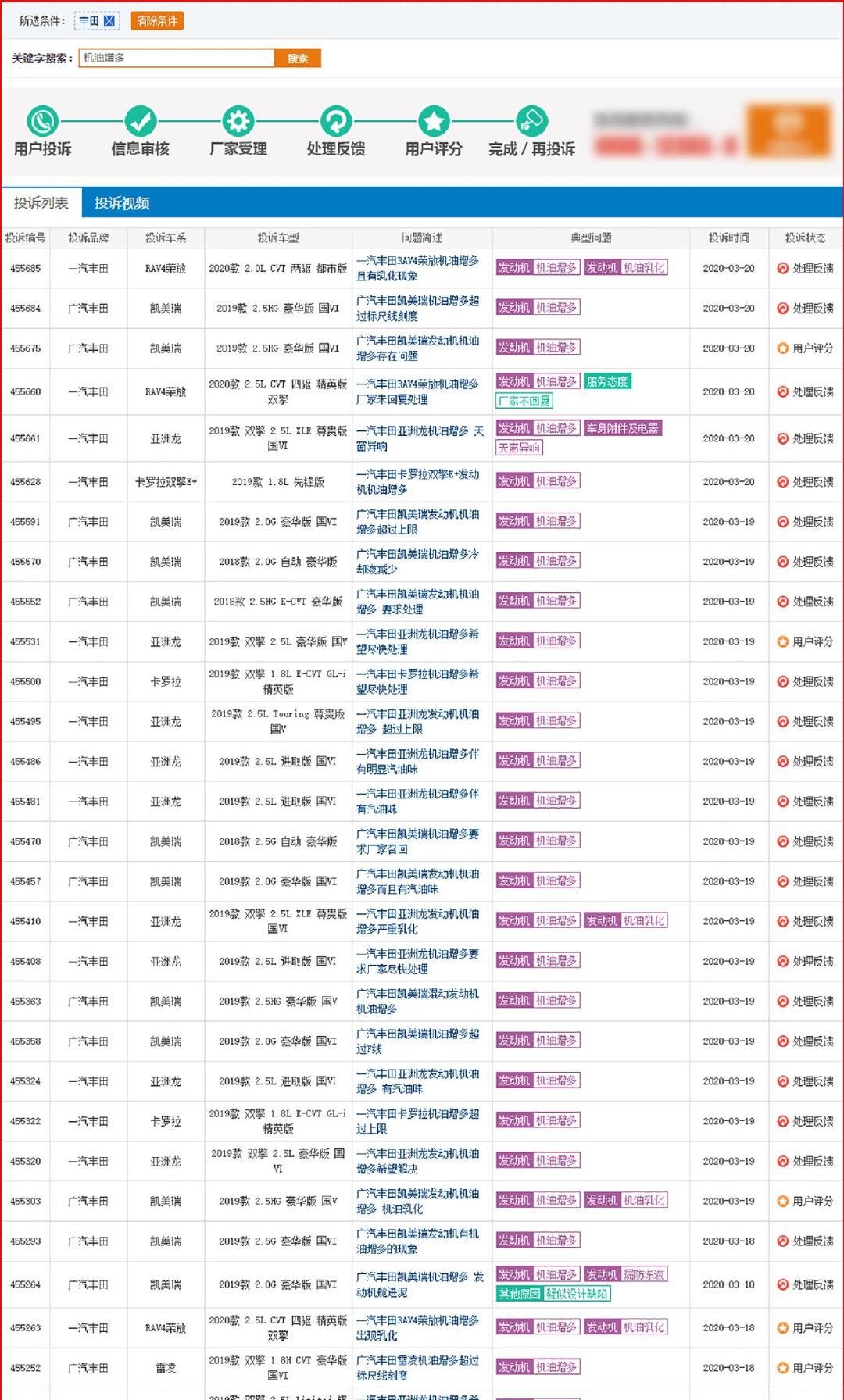Screen dimensions: 844x1400
Task: Open complaint 一汽丰田亚洲龙发动机机油增多严重乳化
Action: tap(417, 921)
